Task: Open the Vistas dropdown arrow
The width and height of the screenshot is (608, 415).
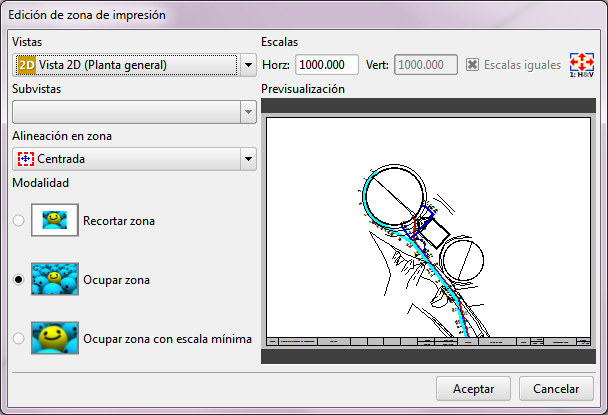Action: click(248, 66)
